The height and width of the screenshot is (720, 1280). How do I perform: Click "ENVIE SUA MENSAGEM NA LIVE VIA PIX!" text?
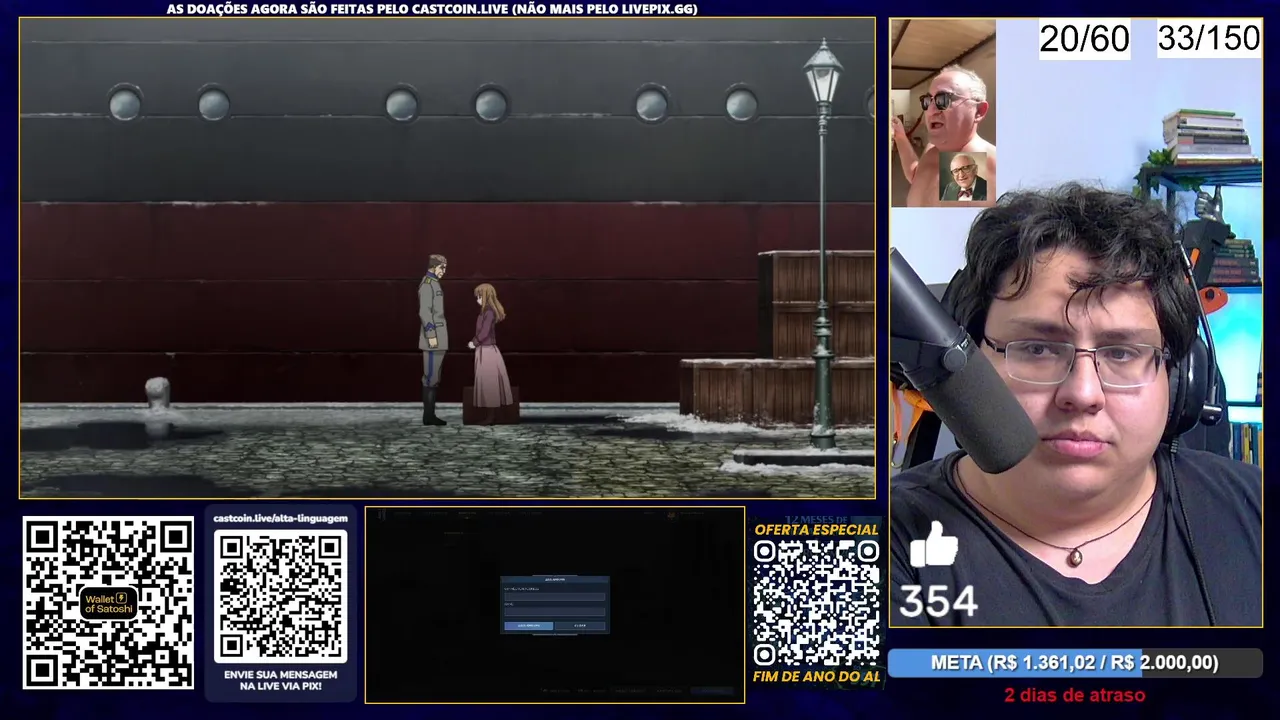click(x=281, y=681)
